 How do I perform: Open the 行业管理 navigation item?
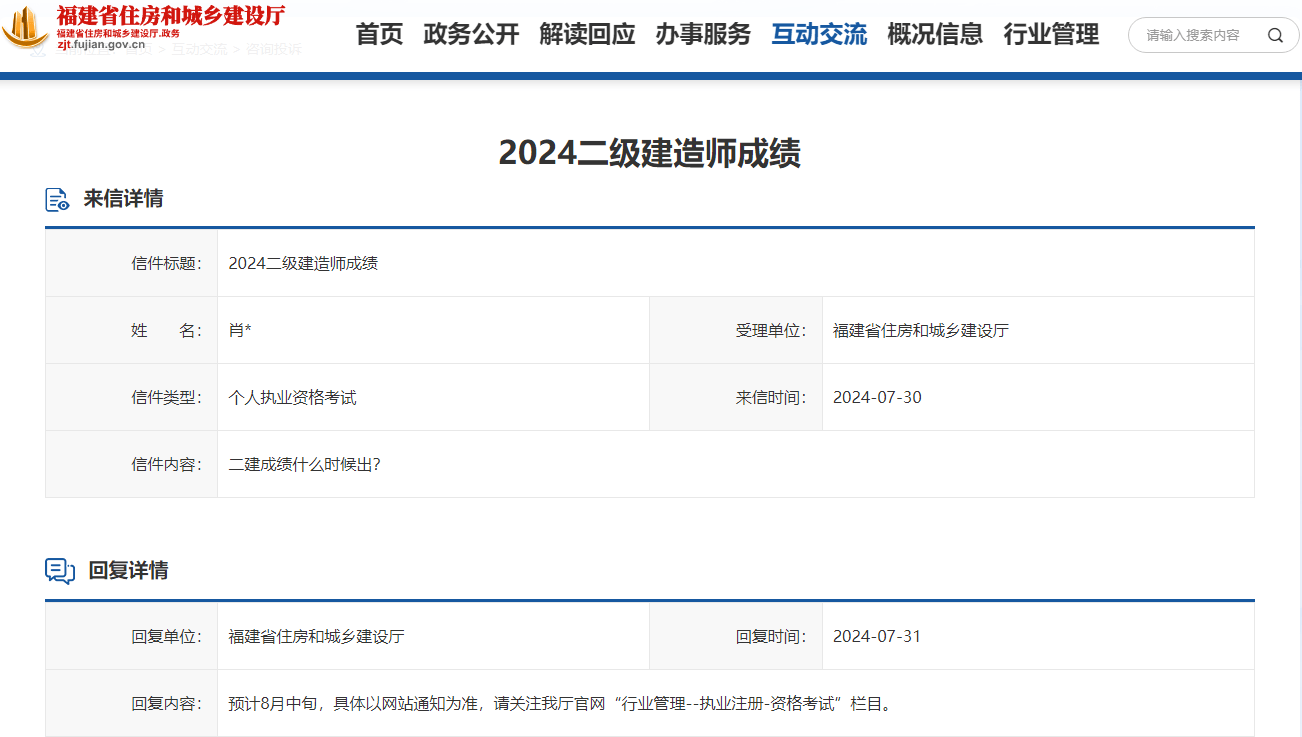pos(1050,34)
